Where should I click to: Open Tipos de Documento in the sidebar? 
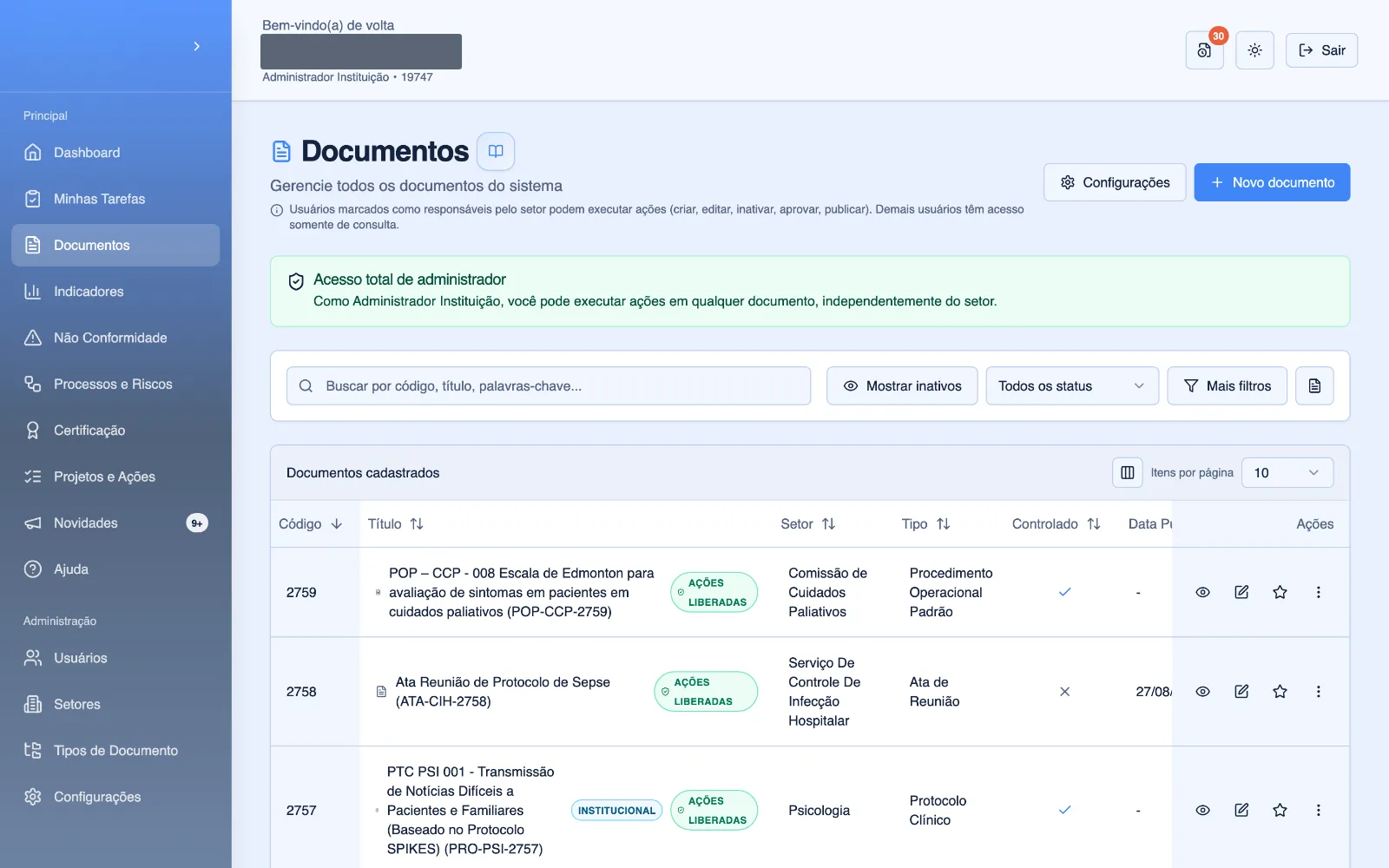115,750
